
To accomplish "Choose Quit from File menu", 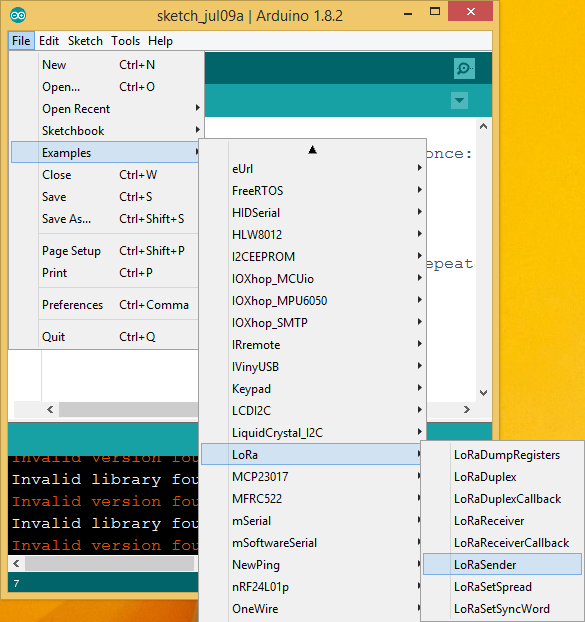I will 105,337.
